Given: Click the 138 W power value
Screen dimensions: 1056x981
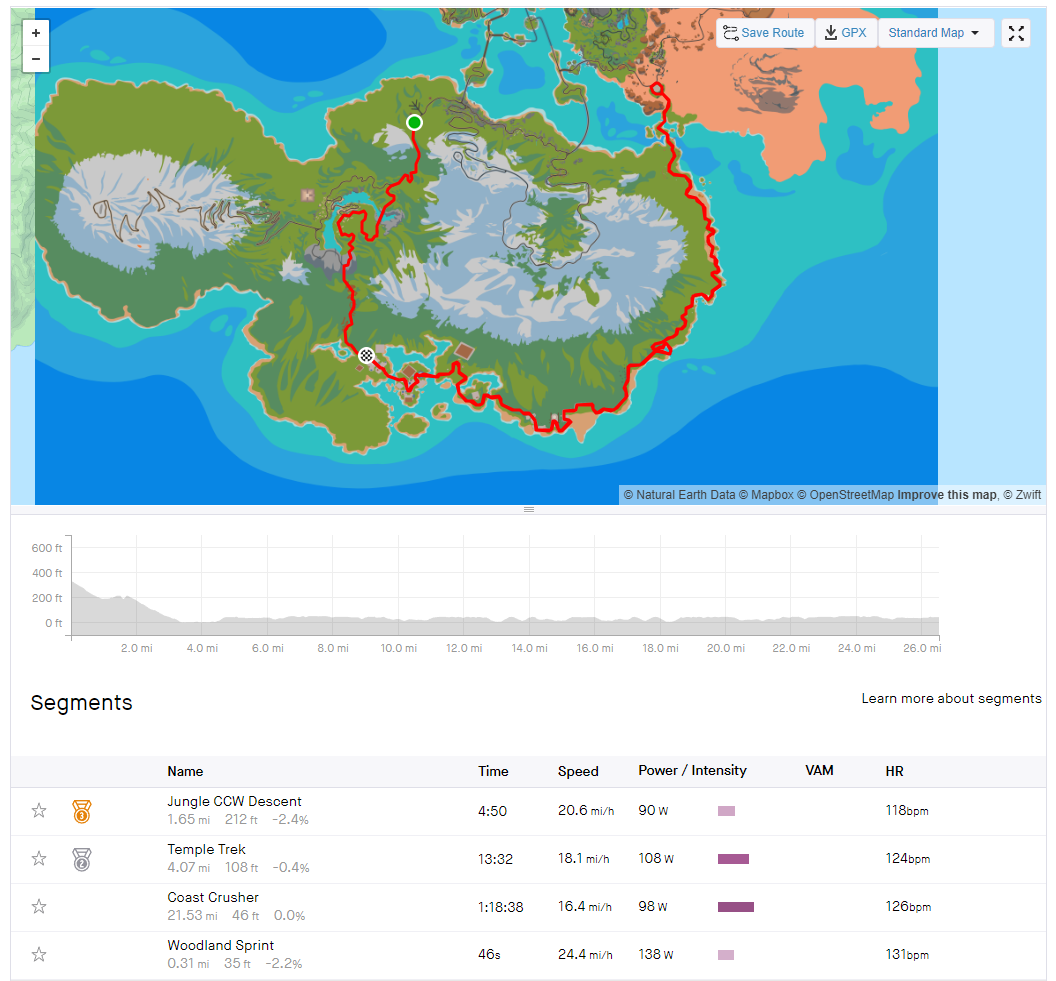Looking at the screenshot, I should [655, 955].
